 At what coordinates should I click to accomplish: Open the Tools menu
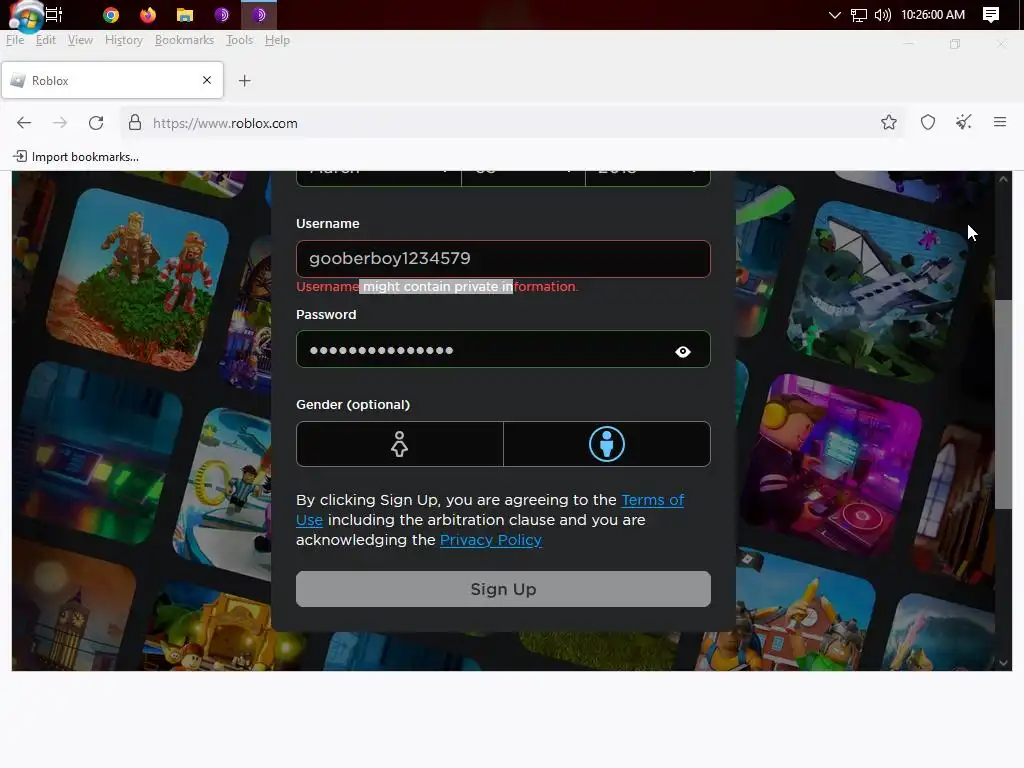(x=240, y=40)
